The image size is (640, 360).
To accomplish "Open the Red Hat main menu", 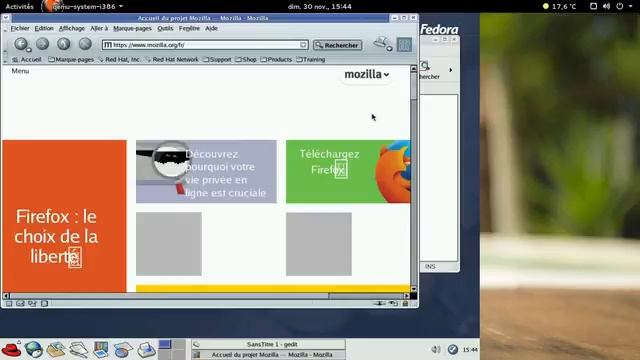I will click(x=11, y=349).
